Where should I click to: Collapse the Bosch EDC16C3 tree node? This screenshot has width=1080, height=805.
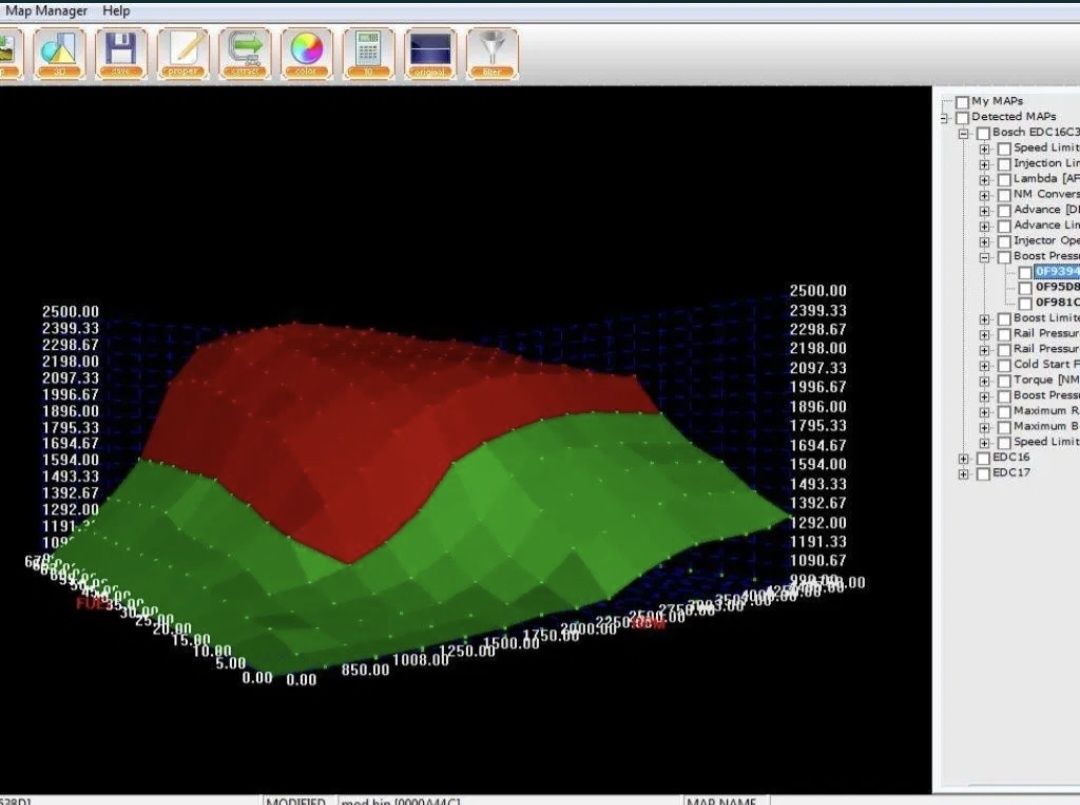pos(964,134)
